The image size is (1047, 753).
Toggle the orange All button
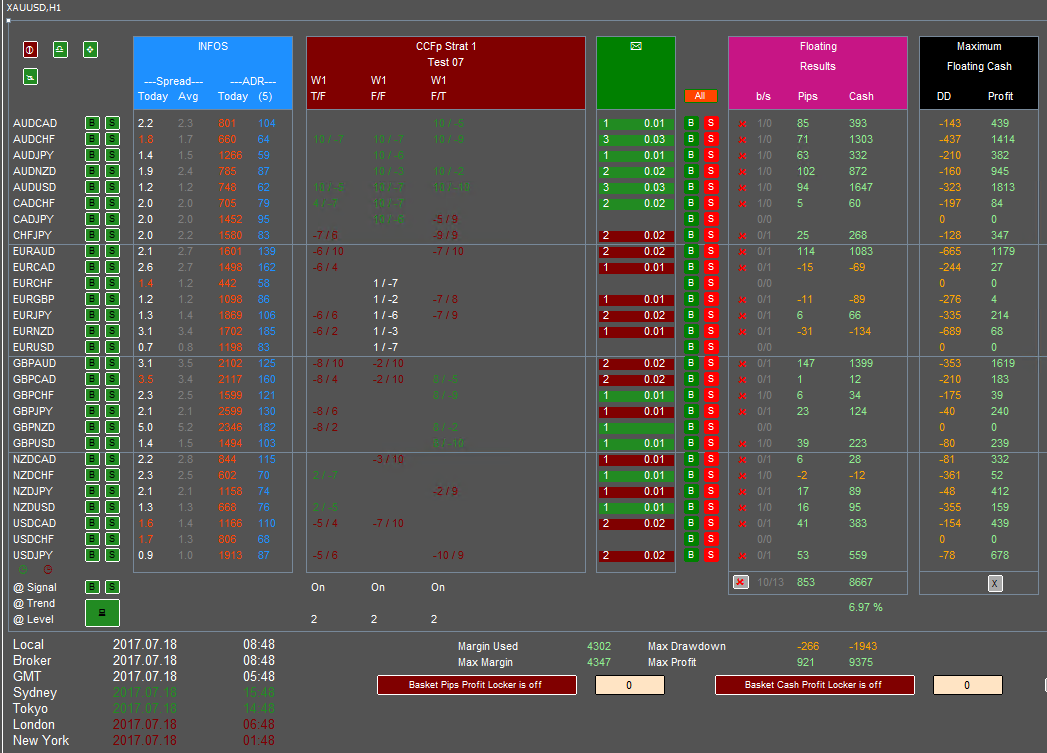coord(700,96)
